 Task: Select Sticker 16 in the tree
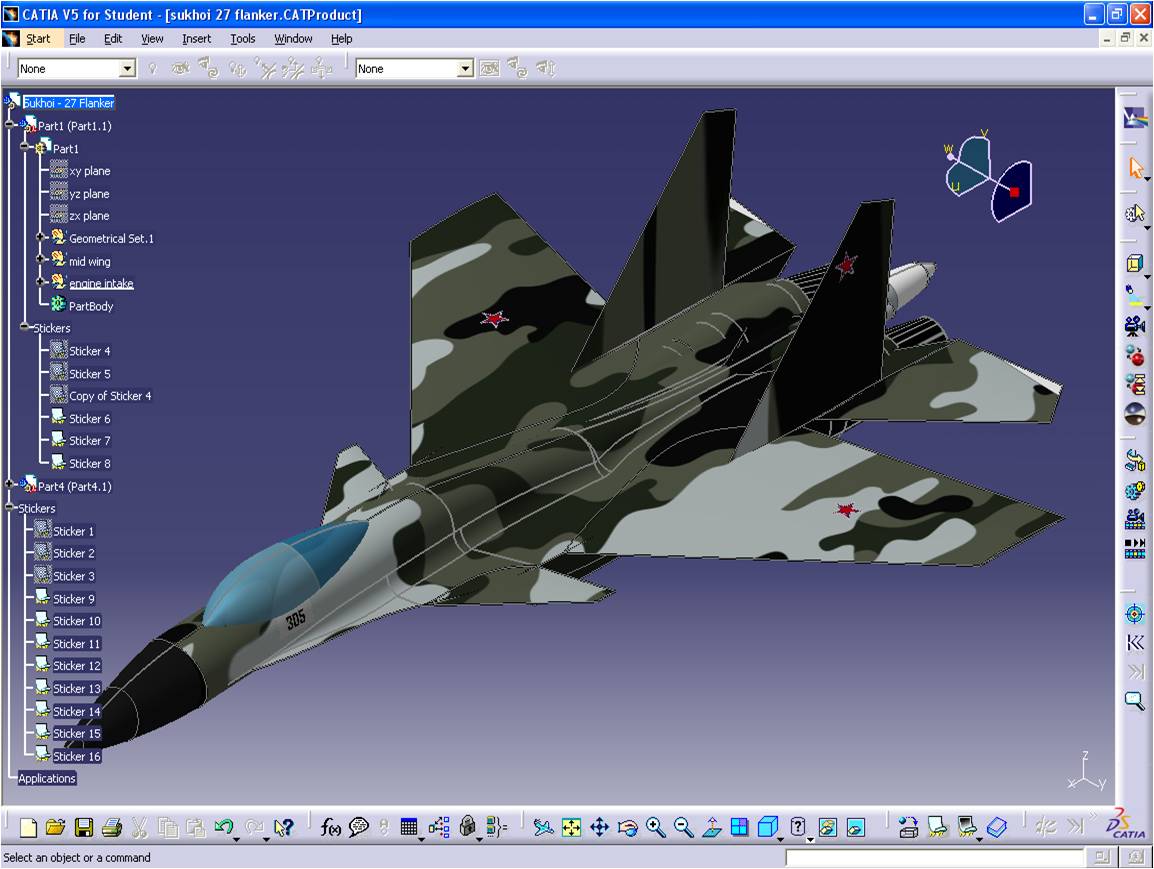pyautogui.click(x=77, y=756)
